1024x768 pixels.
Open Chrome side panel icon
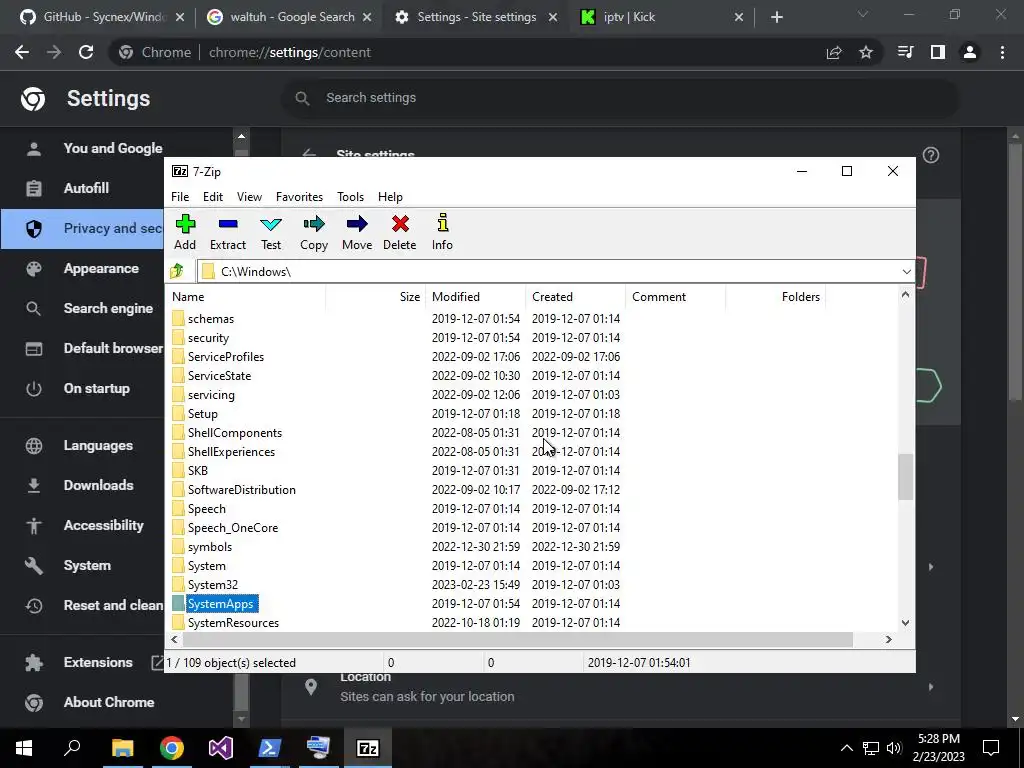[x=938, y=52]
